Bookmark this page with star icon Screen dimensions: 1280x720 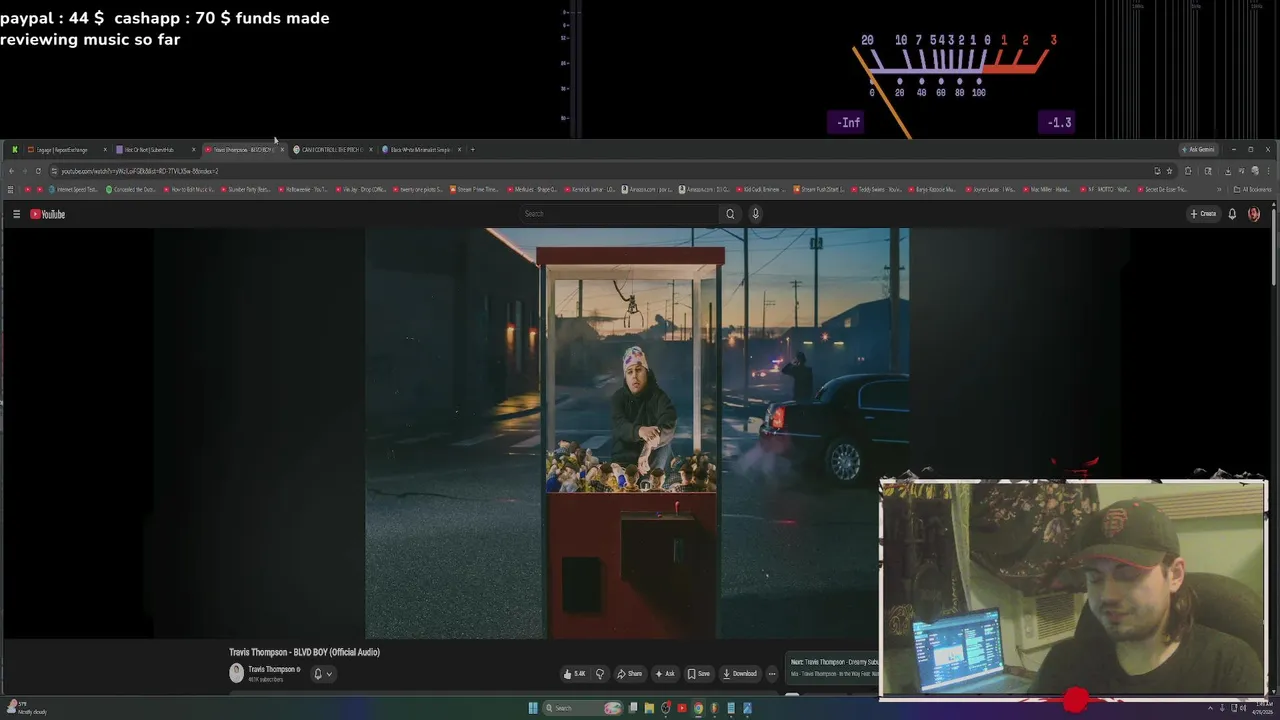[1169, 171]
